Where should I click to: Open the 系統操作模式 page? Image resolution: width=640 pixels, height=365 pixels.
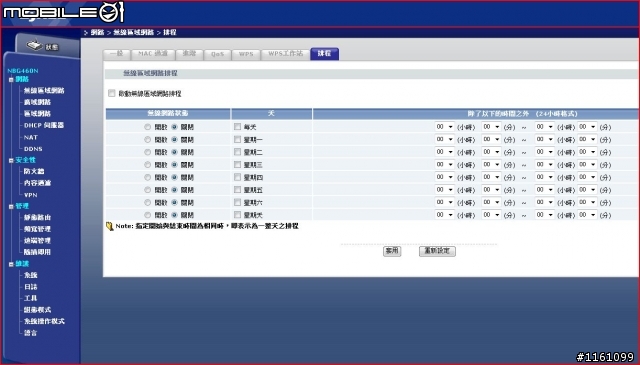44,321
